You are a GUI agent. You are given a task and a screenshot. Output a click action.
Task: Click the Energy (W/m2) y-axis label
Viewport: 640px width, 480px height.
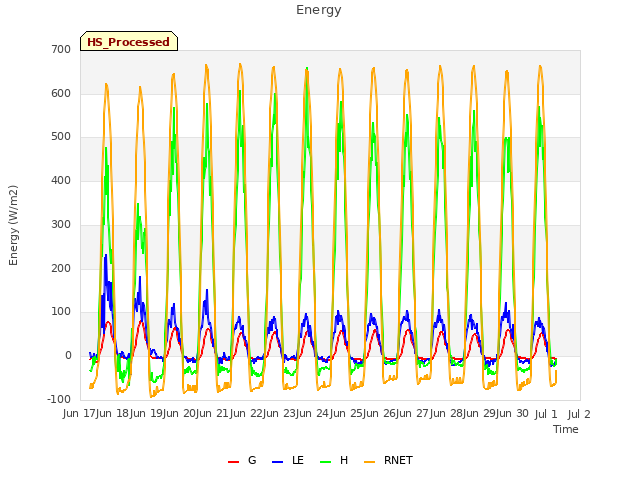pos(13,225)
